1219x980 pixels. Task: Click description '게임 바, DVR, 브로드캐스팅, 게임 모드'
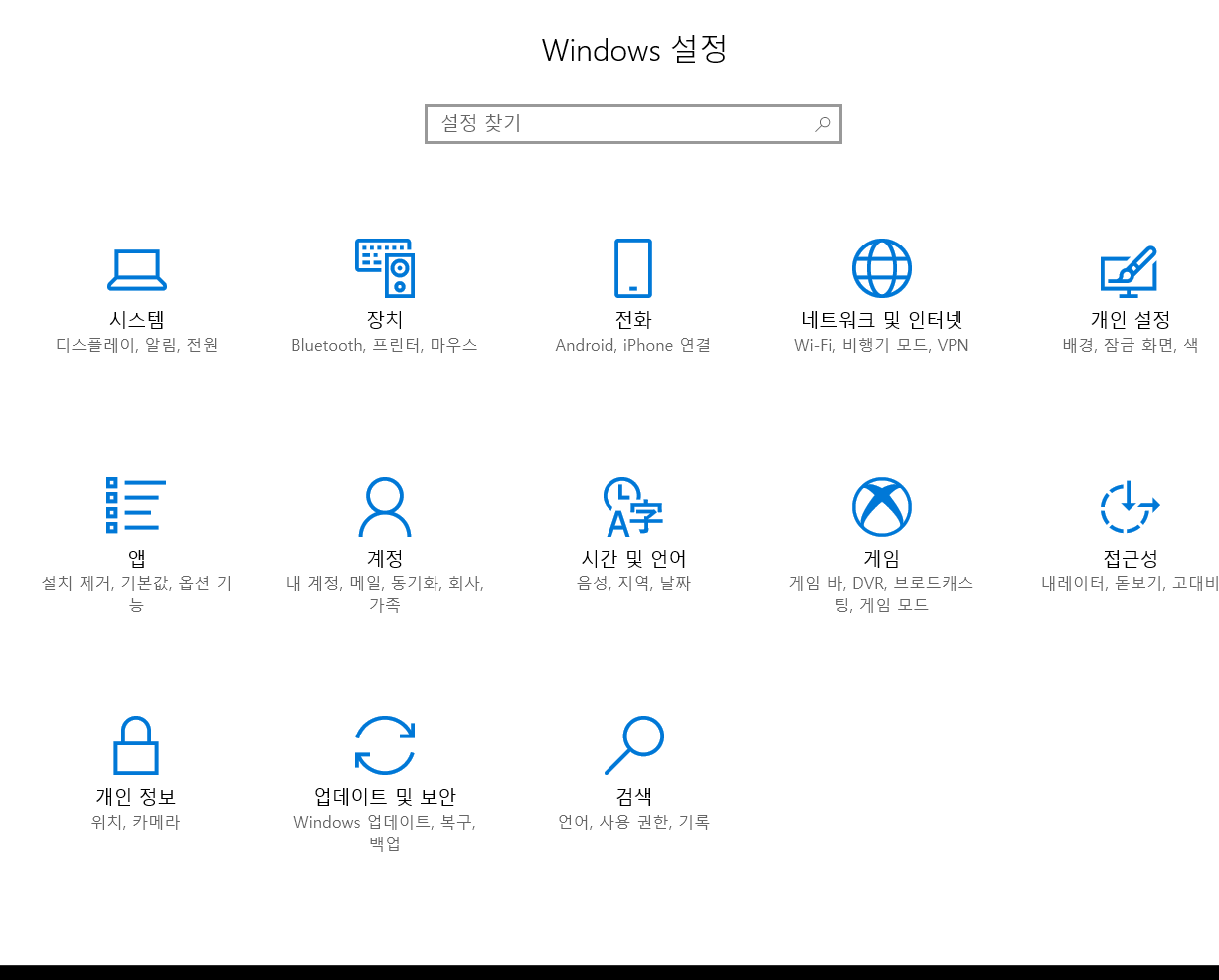[x=882, y=593]
